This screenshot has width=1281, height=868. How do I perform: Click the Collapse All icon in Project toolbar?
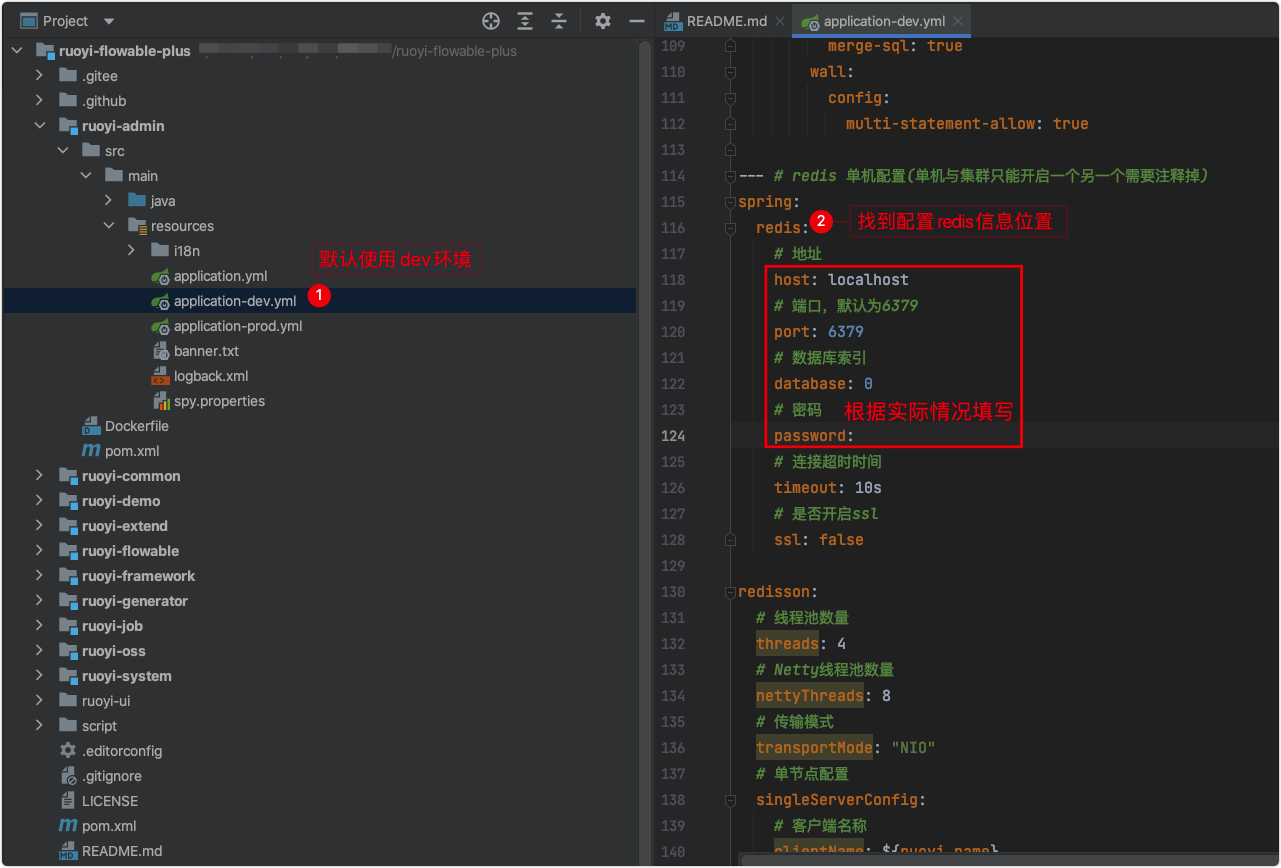tap(559, 21)
